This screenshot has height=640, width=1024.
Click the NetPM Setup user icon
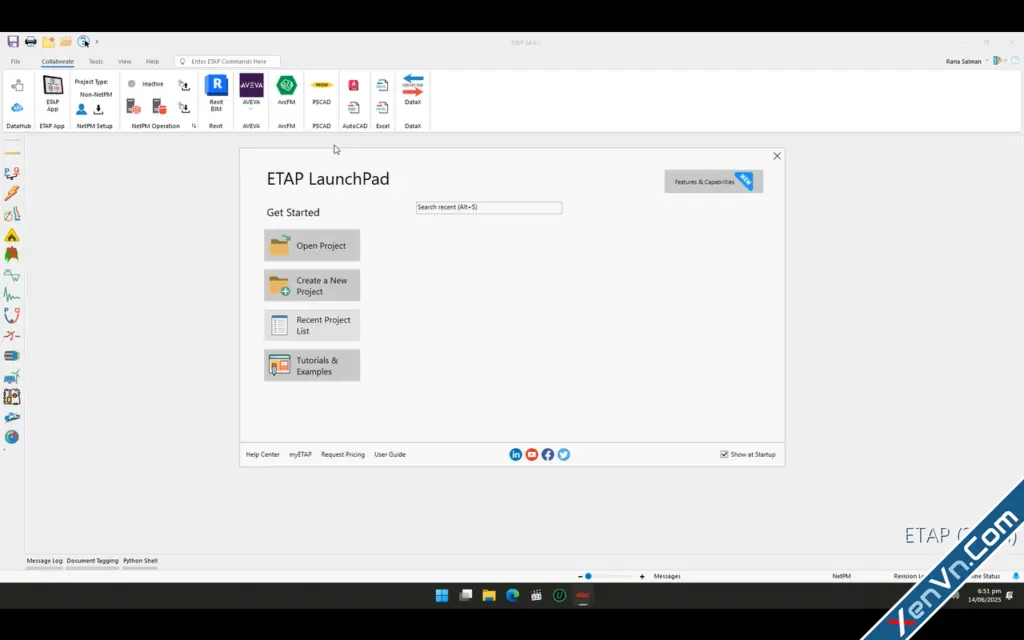pyautogui.click(x=82, y=109)
